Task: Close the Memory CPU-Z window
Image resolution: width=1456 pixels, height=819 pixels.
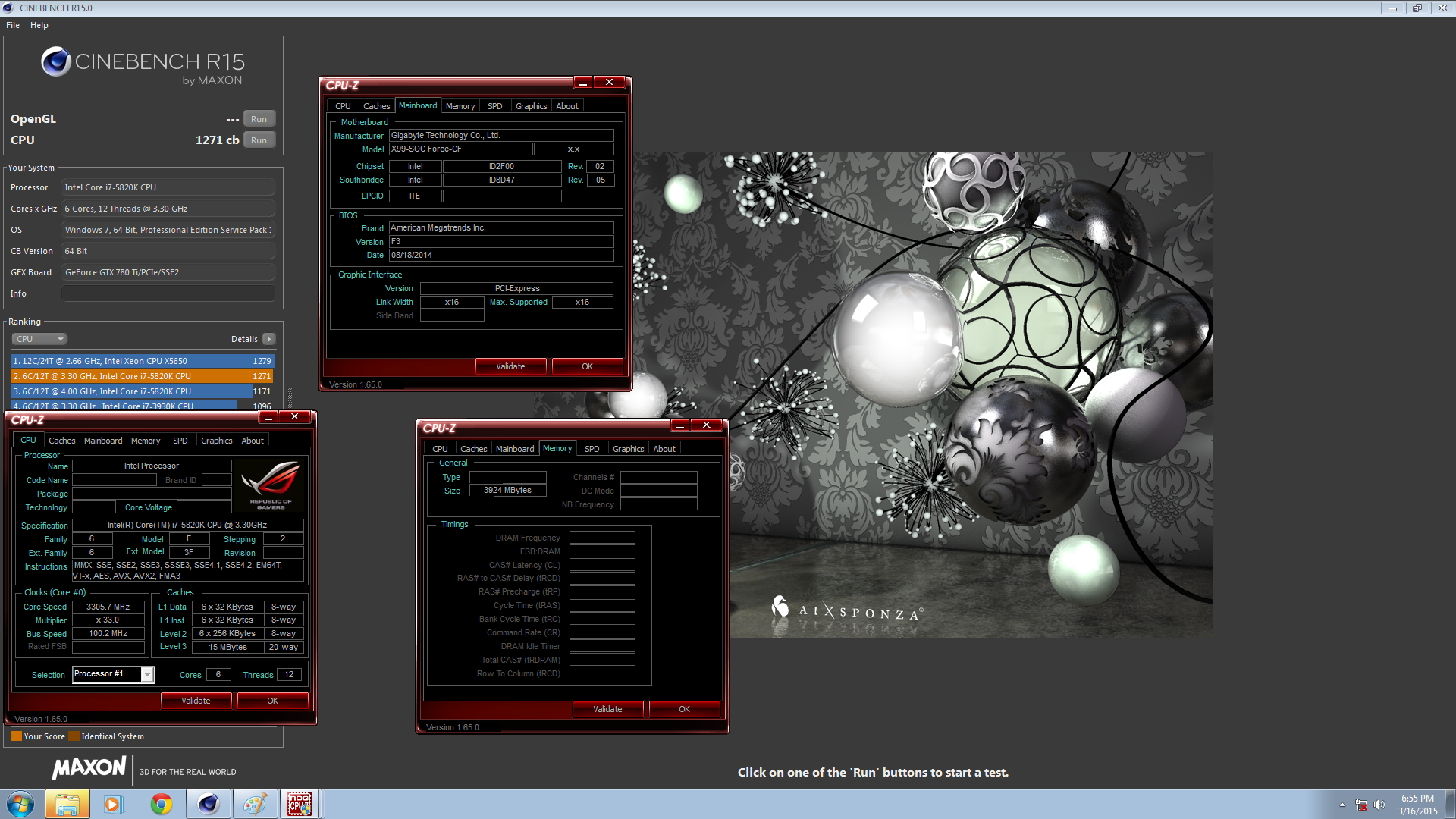Action: coord(706,425)
